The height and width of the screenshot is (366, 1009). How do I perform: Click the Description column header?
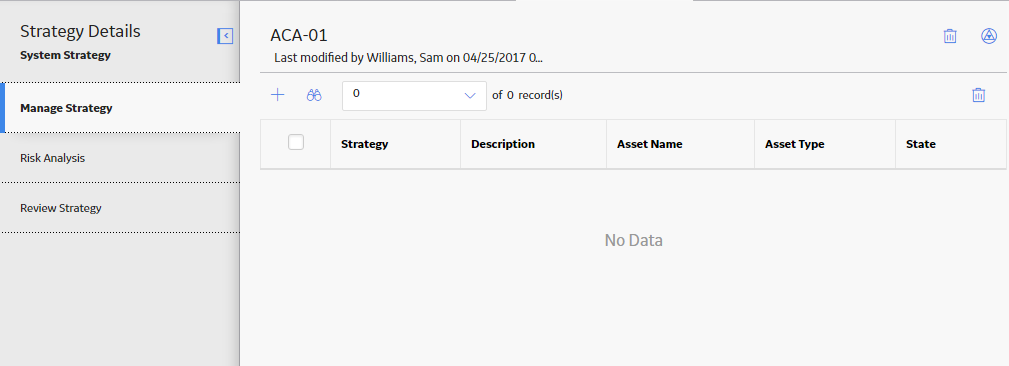point(503,144)
